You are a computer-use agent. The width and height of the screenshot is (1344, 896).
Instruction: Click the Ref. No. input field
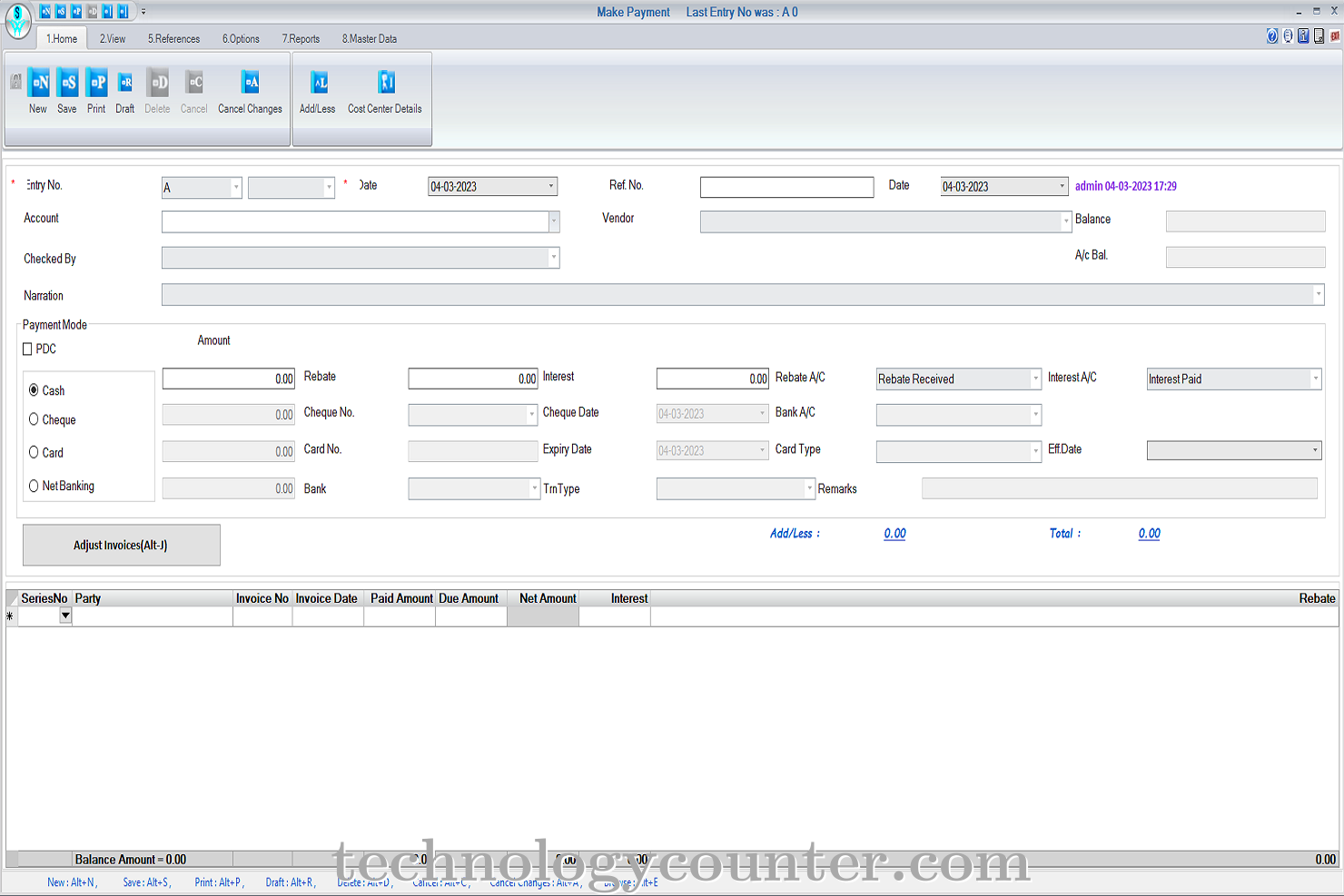[786, 187]
